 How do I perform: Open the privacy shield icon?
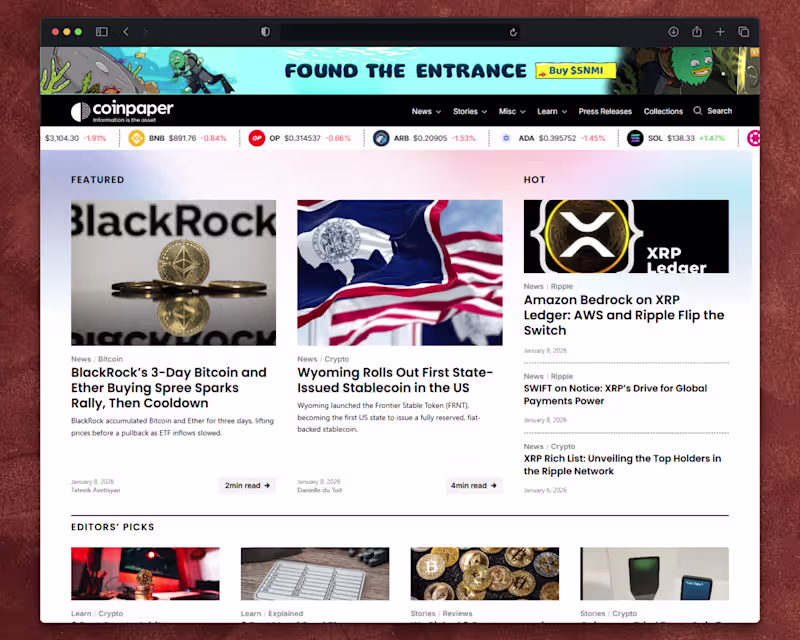point(265,32)
